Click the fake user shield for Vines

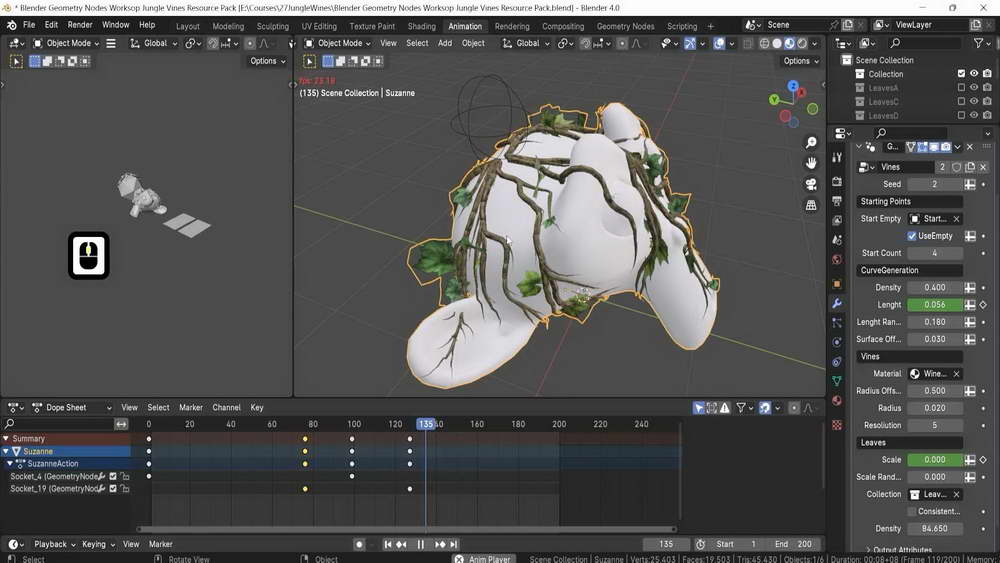(x=957, y=167)
